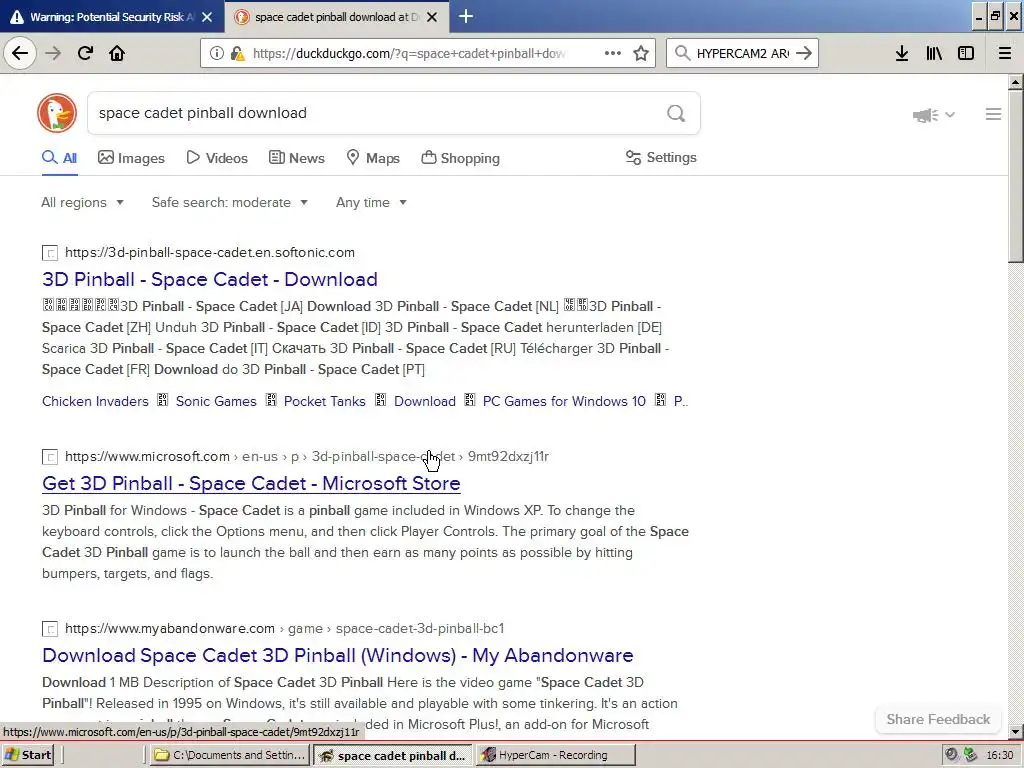Image resolution: width=1024 pixels, height=768 pixels.
Task: Switch to Shopping results
Action: coord(460,158)
